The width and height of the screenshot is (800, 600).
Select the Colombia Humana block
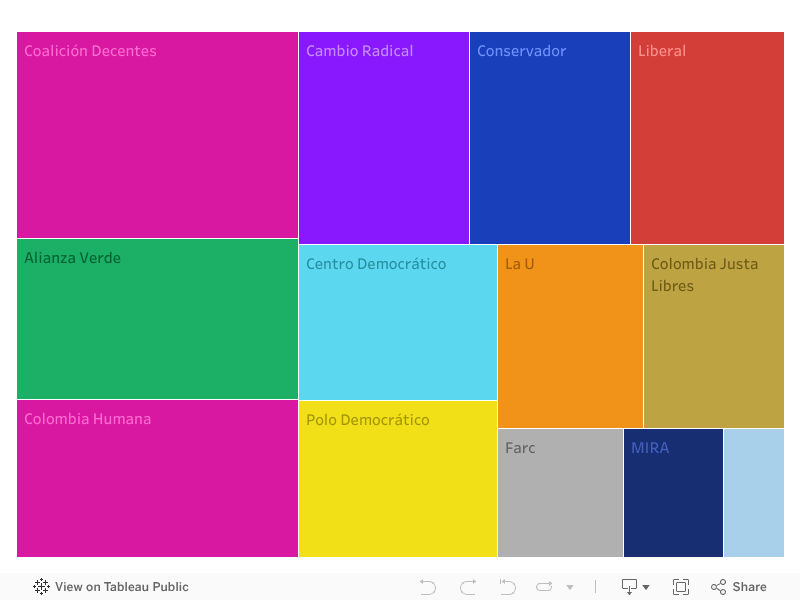pyautogui.click(x=158, y=479)
